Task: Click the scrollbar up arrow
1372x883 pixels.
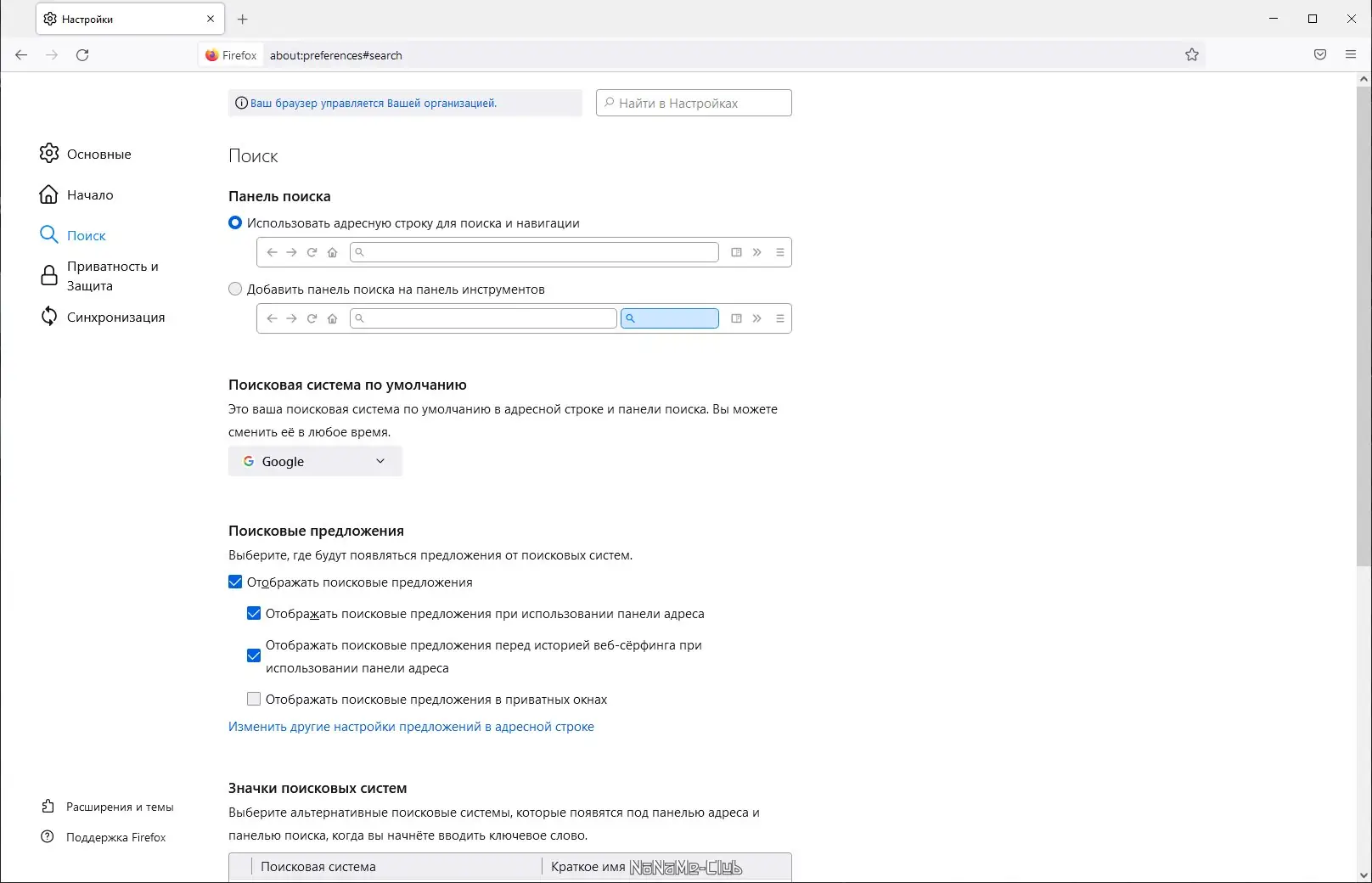Action: point(1364,79)
